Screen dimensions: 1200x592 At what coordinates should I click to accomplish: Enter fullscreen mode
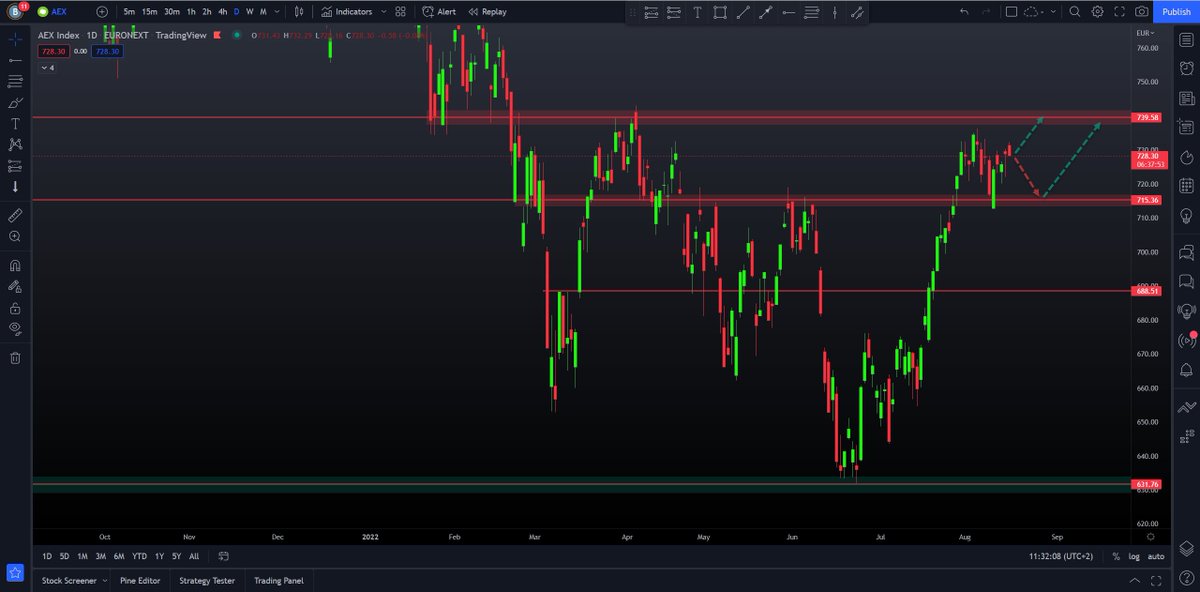1120,12
